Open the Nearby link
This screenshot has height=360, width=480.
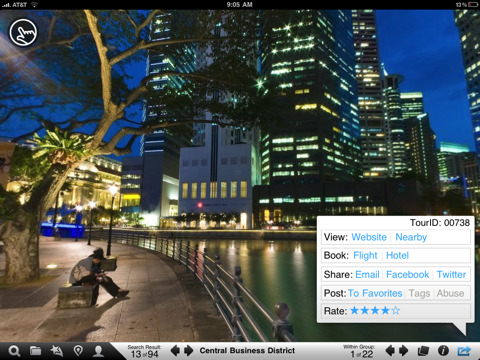pyautogui.click(x=411, y=237)
